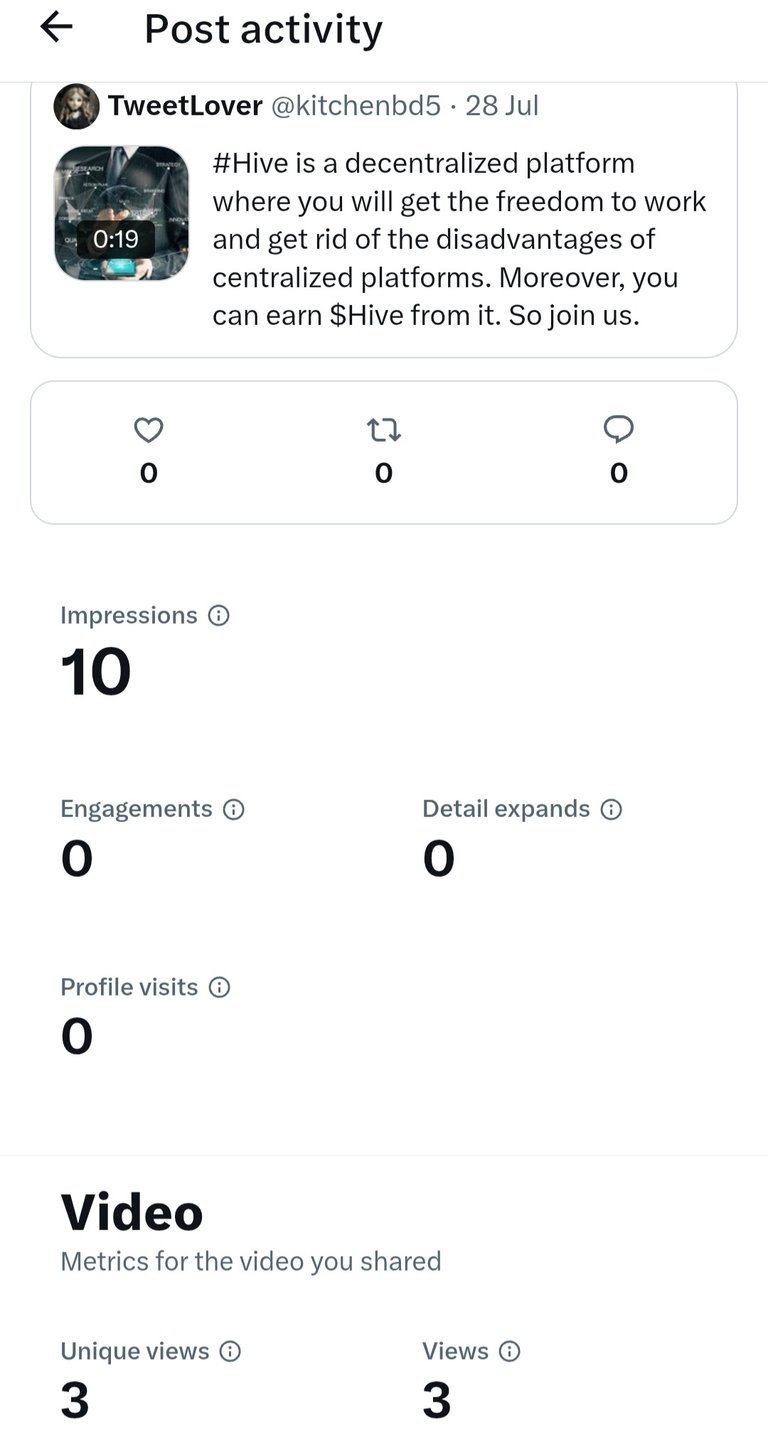Show info about video Views
The width and height of the screenshot is (768, 1438).
coord(510,1351)
